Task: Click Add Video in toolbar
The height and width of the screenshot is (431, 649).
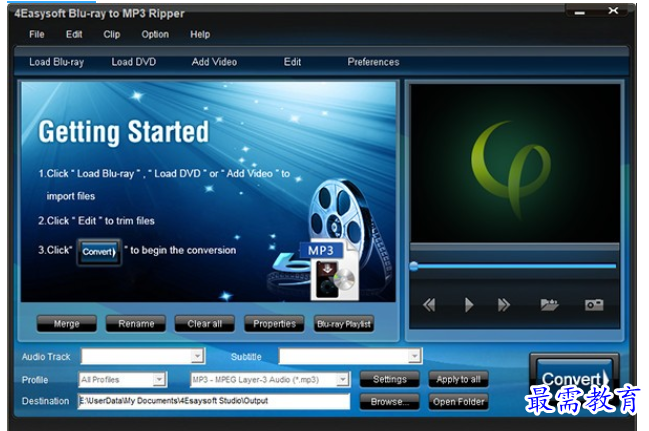Action: click(x=214, y=62)
